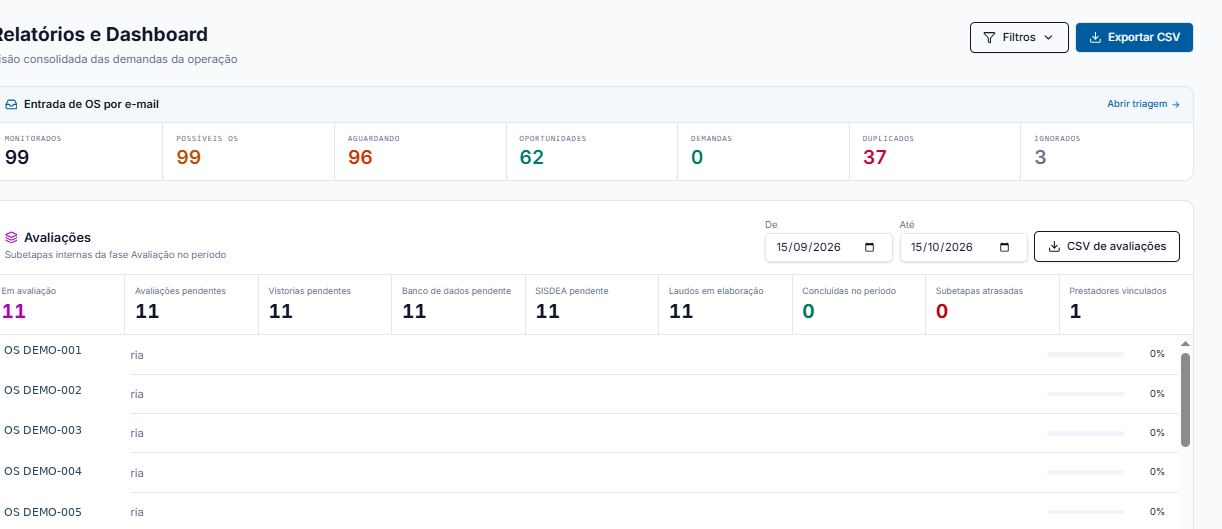Select the Subetapas atrasadas metric
The width and height of the screenshot is (1222, 529).
click(992, 304)
